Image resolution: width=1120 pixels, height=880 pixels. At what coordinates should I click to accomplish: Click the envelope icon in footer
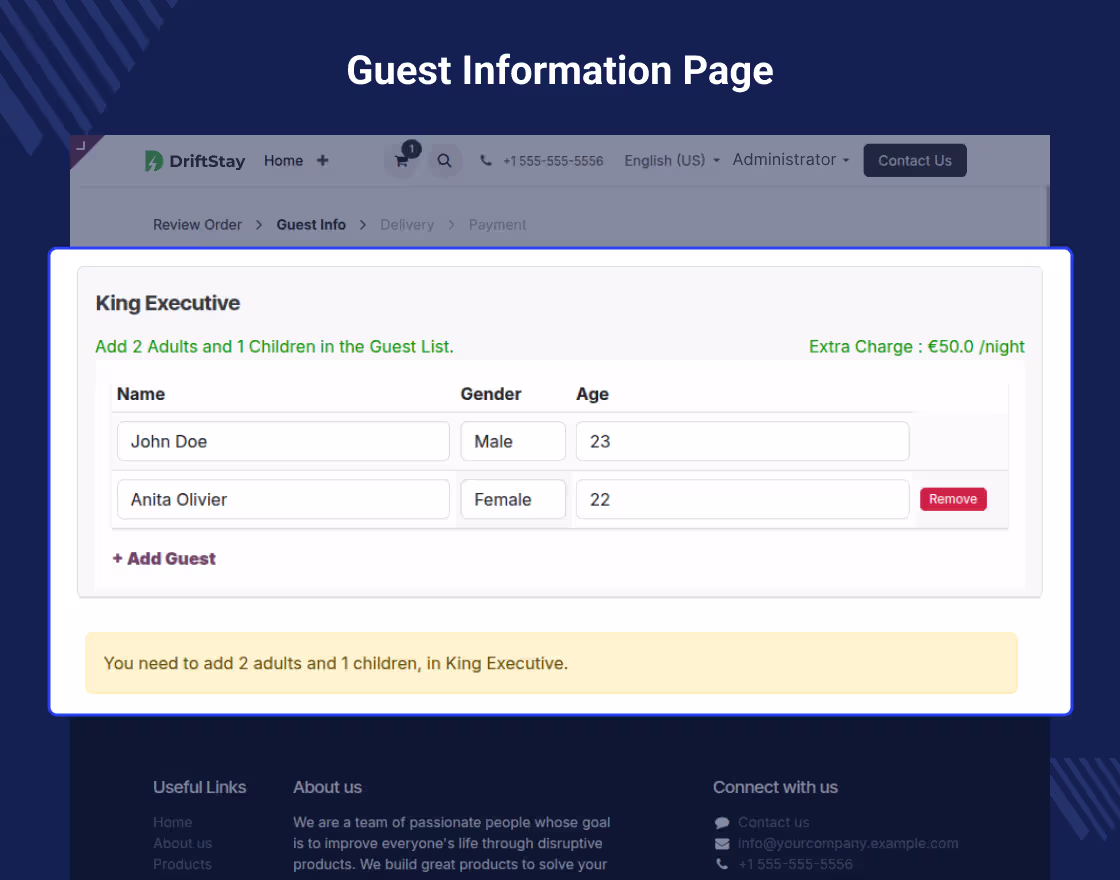(x=722, y=844)
